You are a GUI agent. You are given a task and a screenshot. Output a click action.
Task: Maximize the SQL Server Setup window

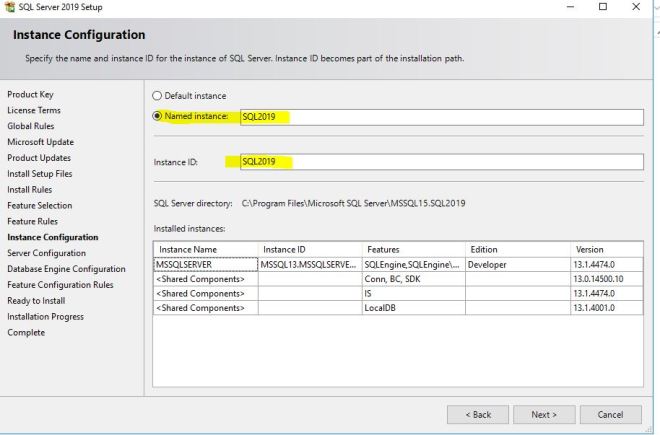[x=603, y=7]
